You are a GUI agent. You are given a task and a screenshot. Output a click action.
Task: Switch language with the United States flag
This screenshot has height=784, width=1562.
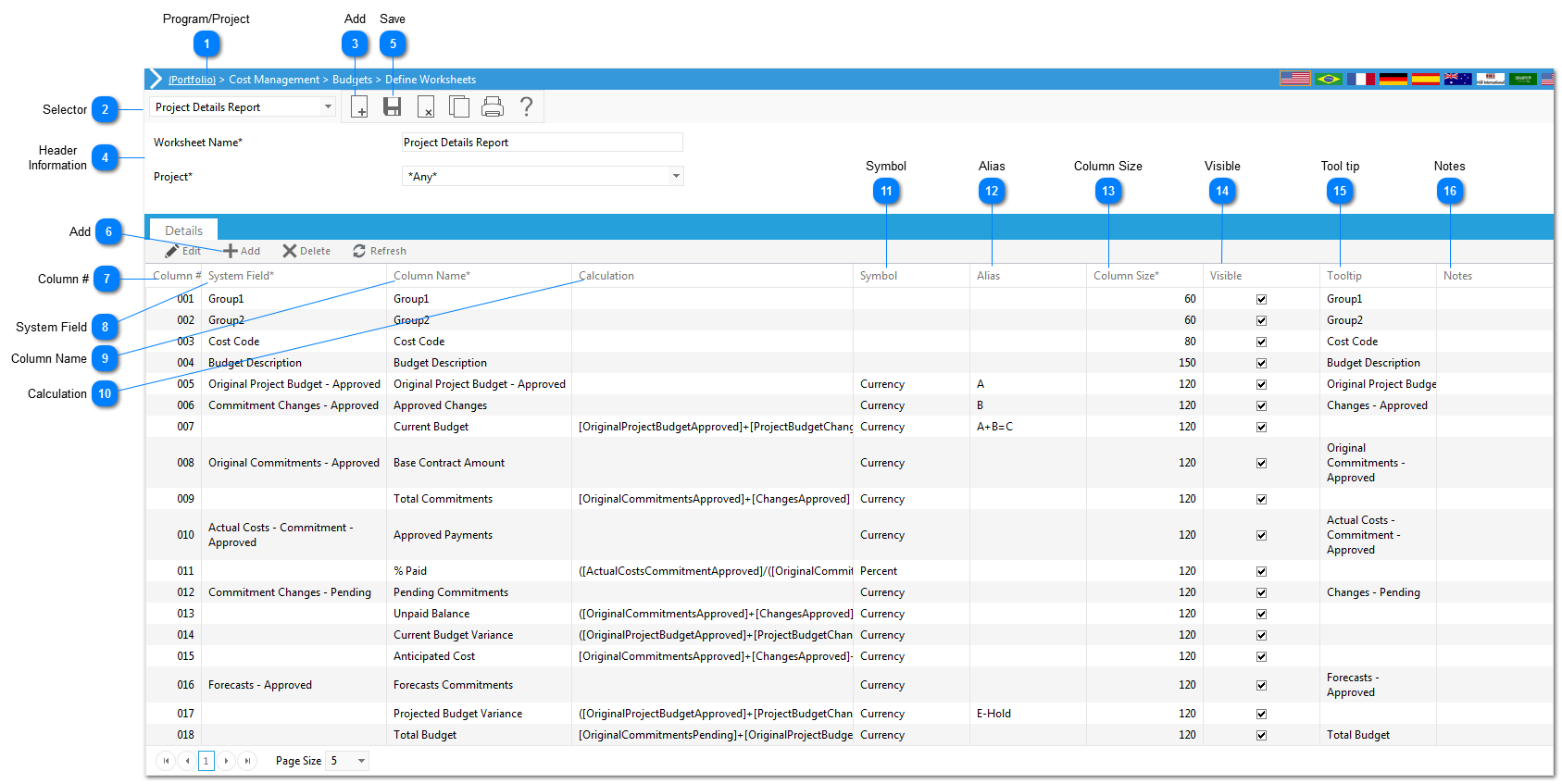tap(1294, 79)
